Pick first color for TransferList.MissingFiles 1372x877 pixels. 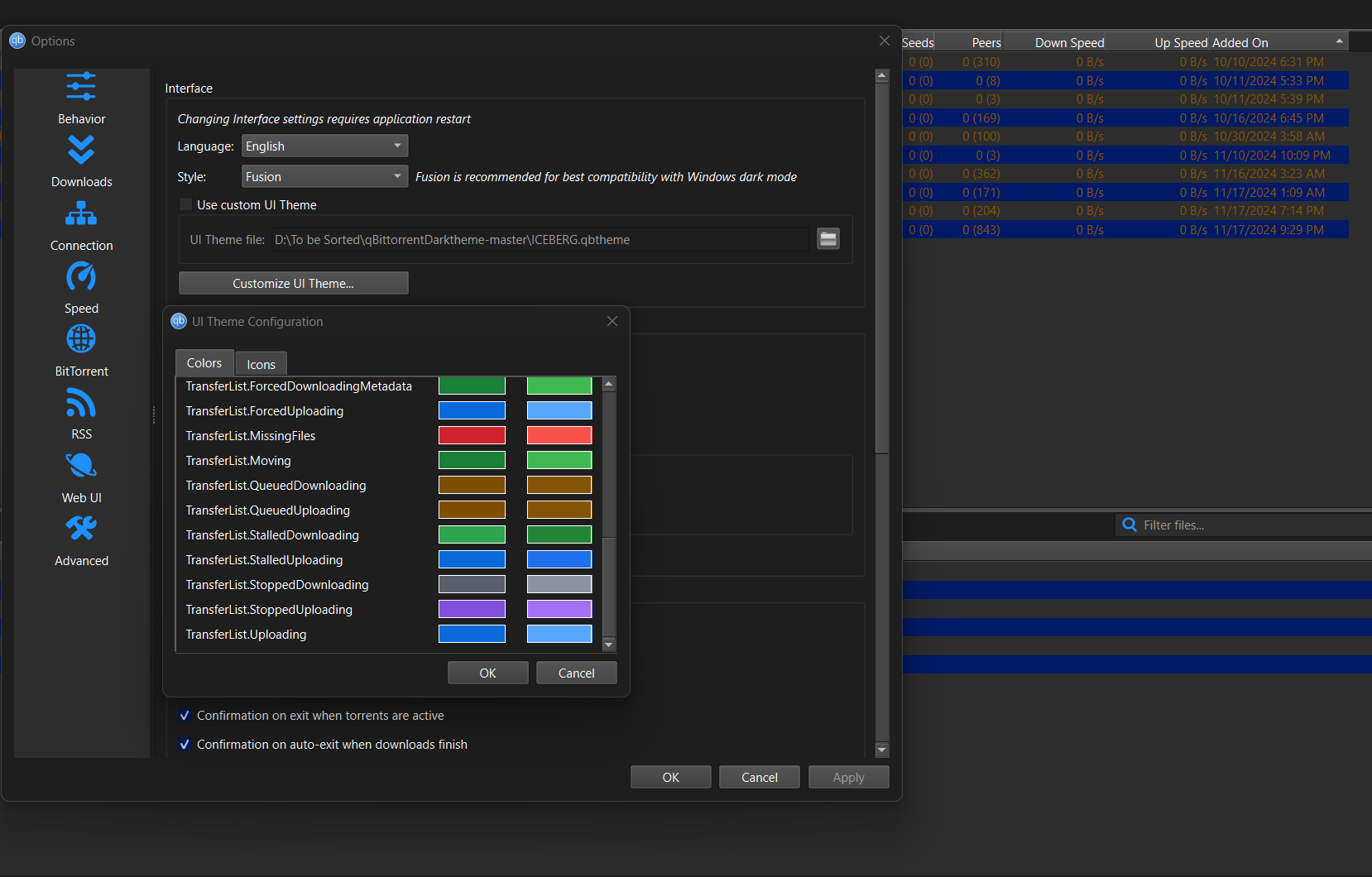472,435
